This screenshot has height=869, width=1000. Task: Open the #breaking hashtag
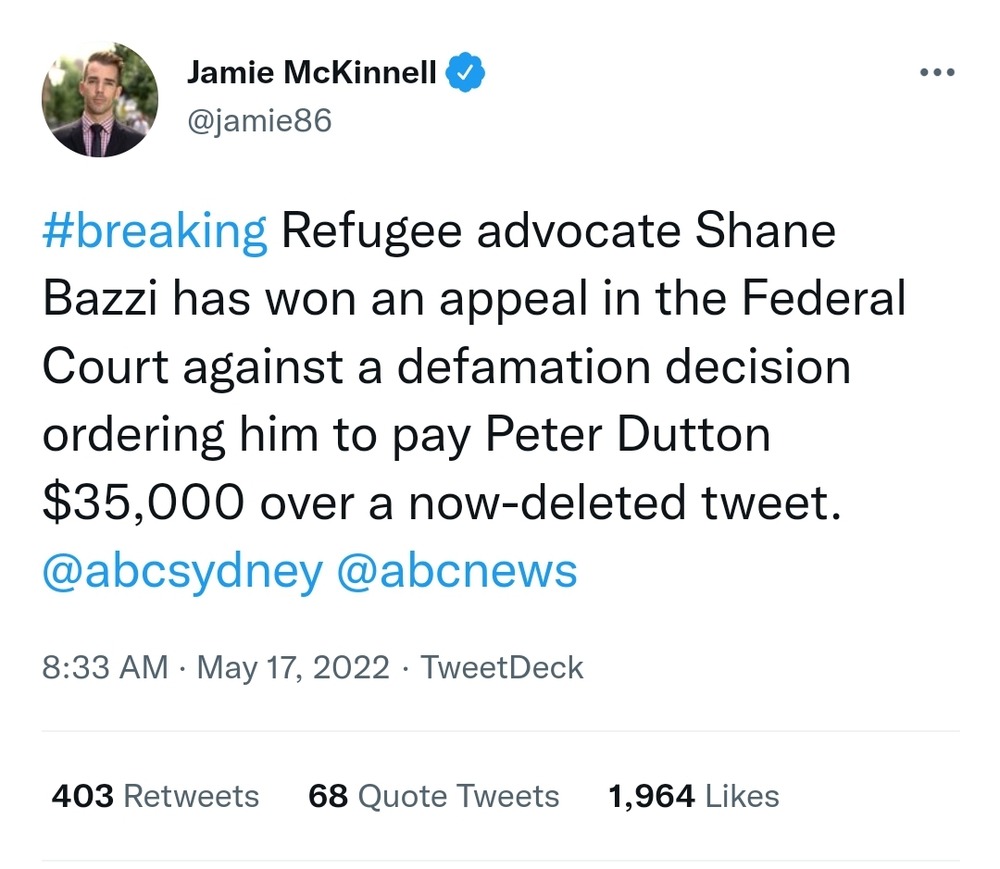155,232
